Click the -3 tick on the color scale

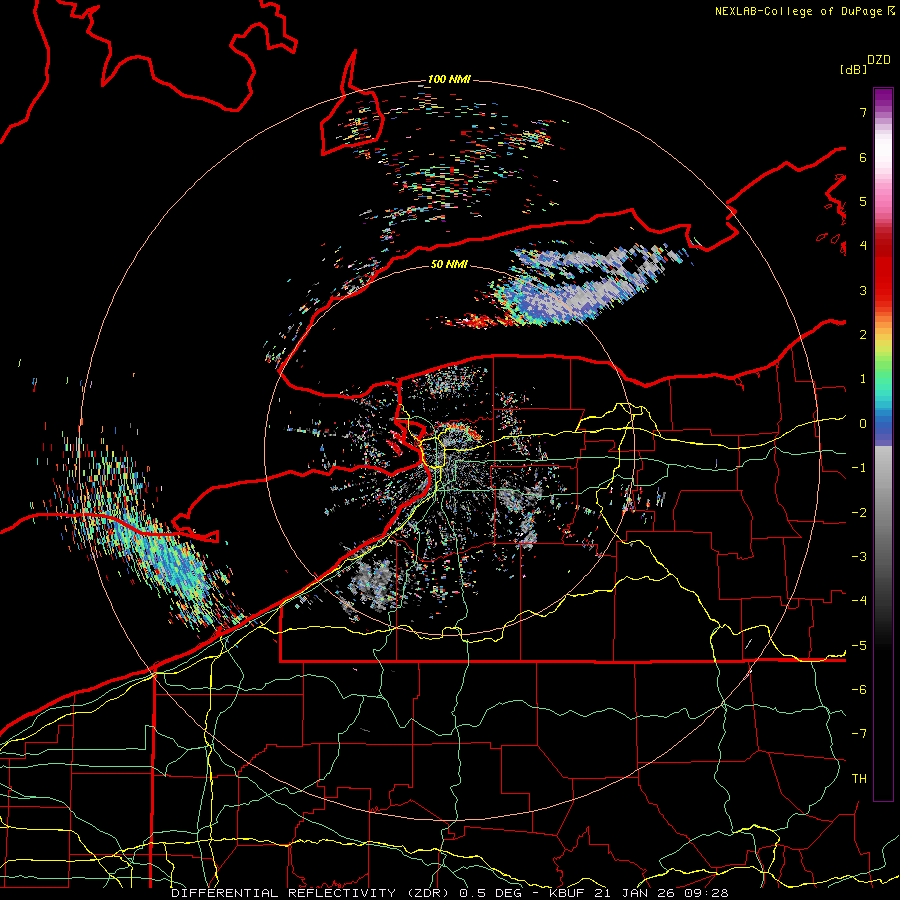coord(859,557)
